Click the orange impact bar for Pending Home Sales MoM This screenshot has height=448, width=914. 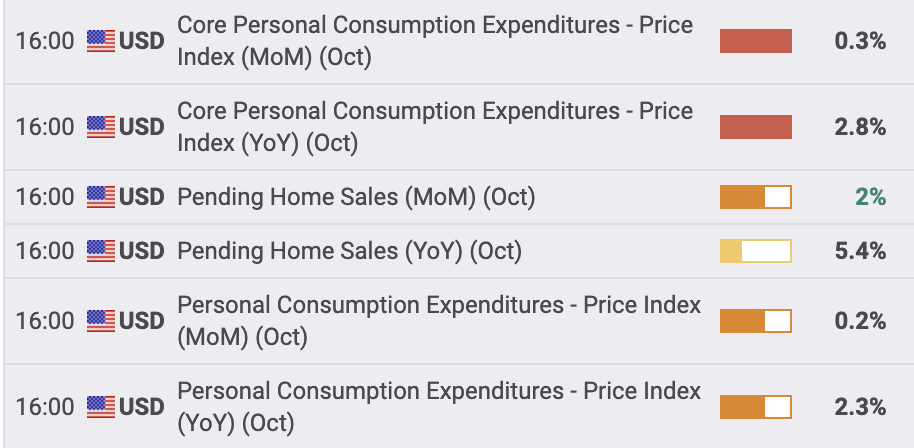[x=755, y=197]
